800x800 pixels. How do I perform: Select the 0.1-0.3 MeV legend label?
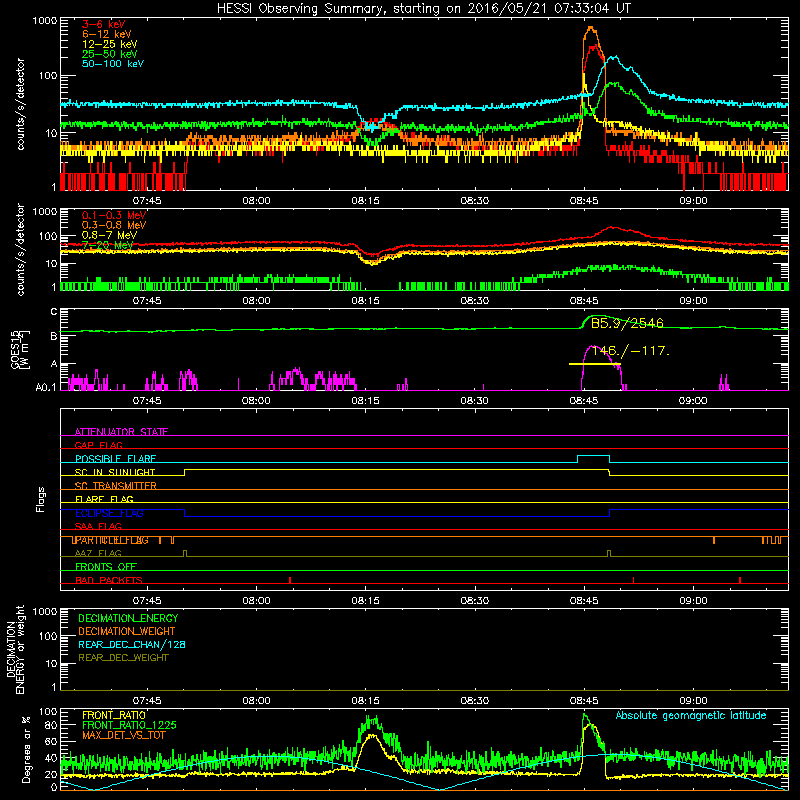114,215
